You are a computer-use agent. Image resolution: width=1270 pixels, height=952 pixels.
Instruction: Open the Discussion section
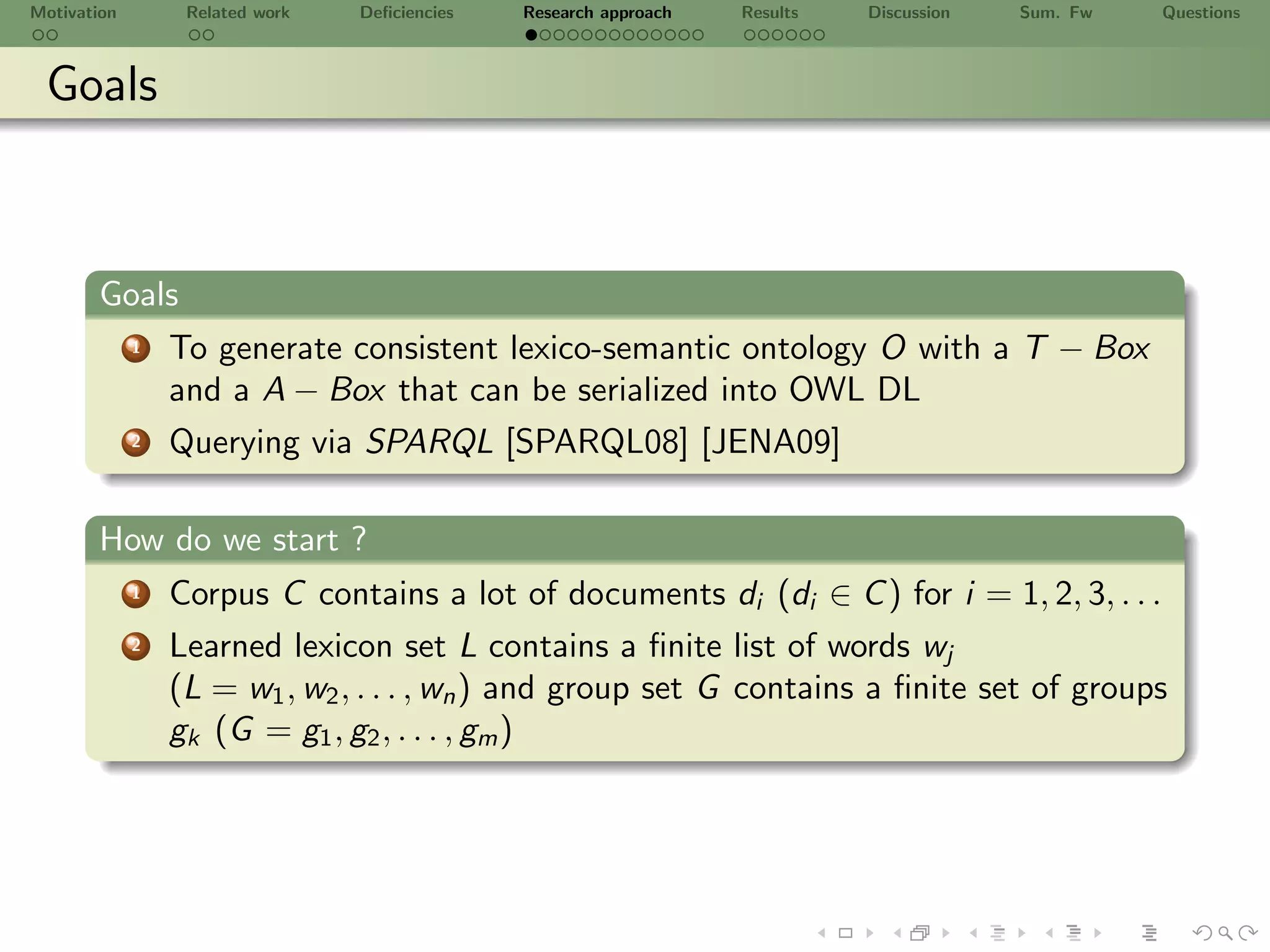point(908,12)
